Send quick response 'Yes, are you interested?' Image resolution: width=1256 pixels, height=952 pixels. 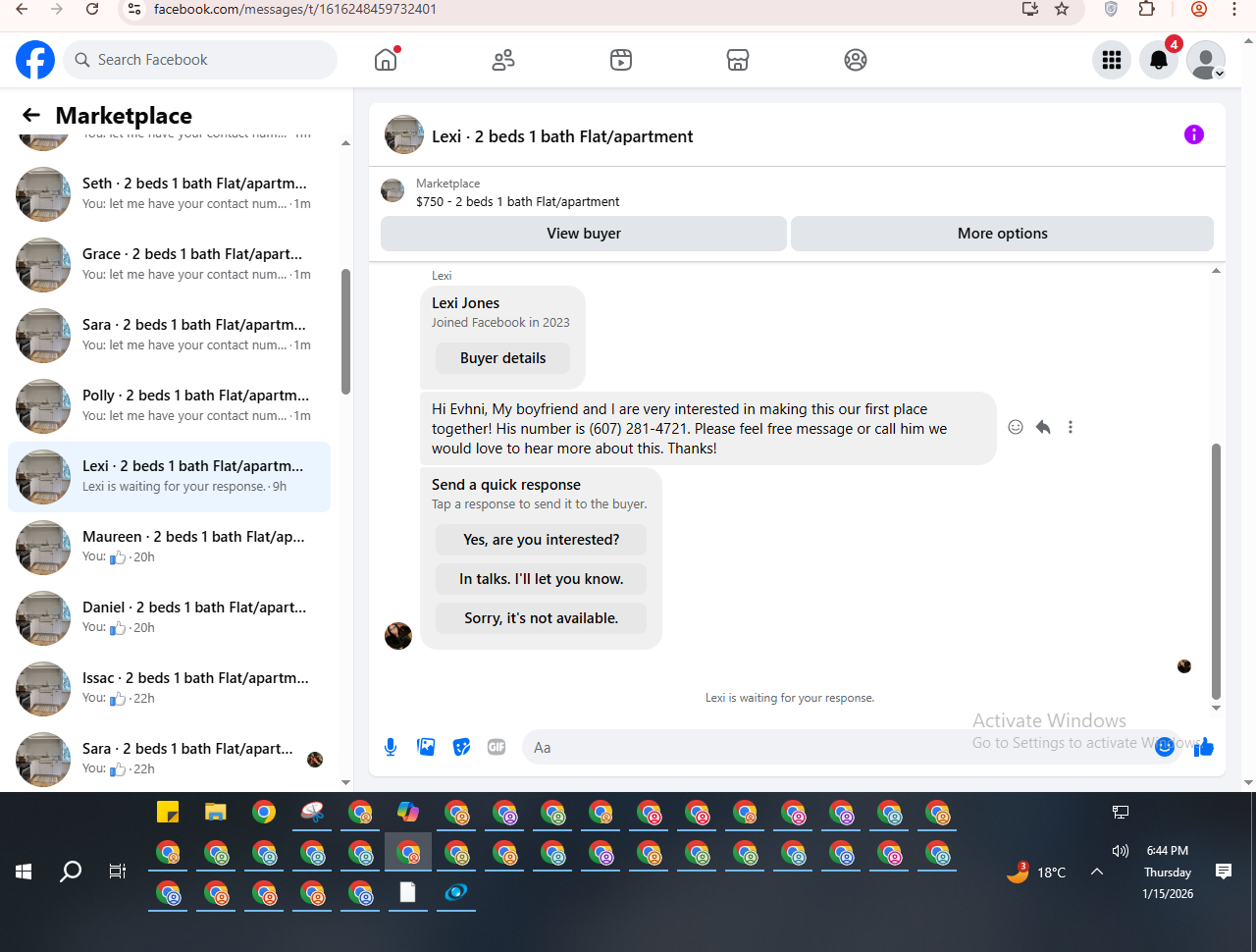(542, 540)
